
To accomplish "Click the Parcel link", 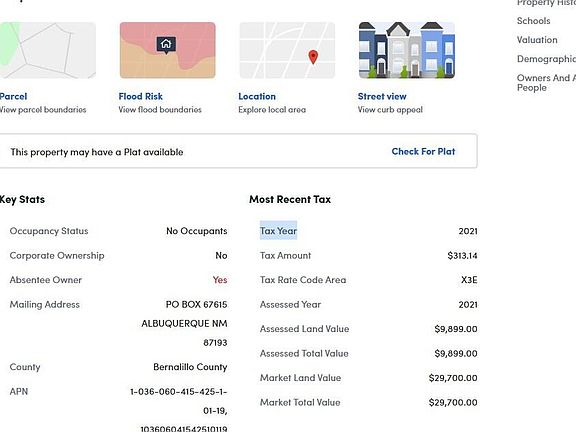I will [13, 97].
